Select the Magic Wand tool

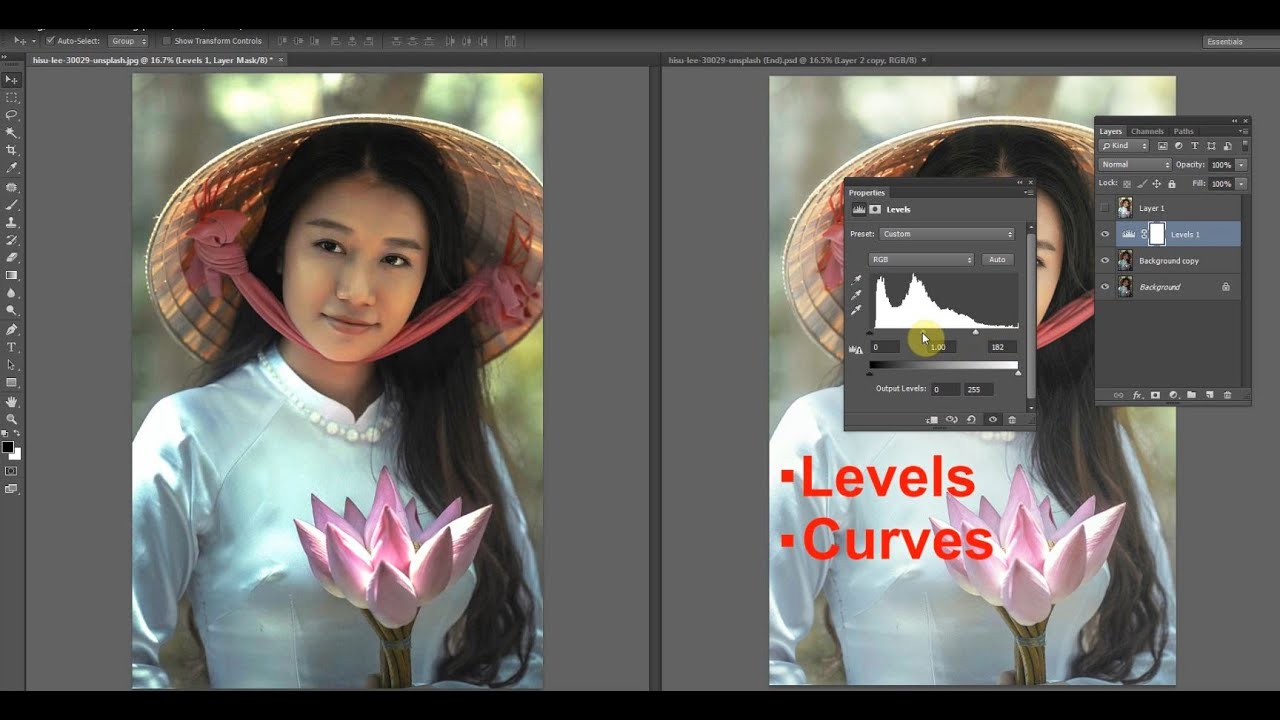[12, 132]
